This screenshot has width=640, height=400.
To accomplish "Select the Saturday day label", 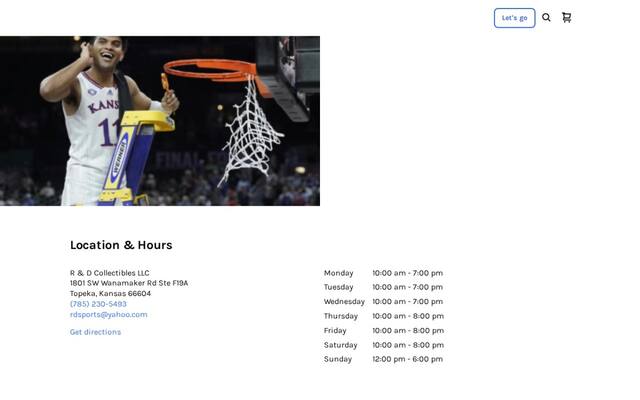I will [340, 345].
